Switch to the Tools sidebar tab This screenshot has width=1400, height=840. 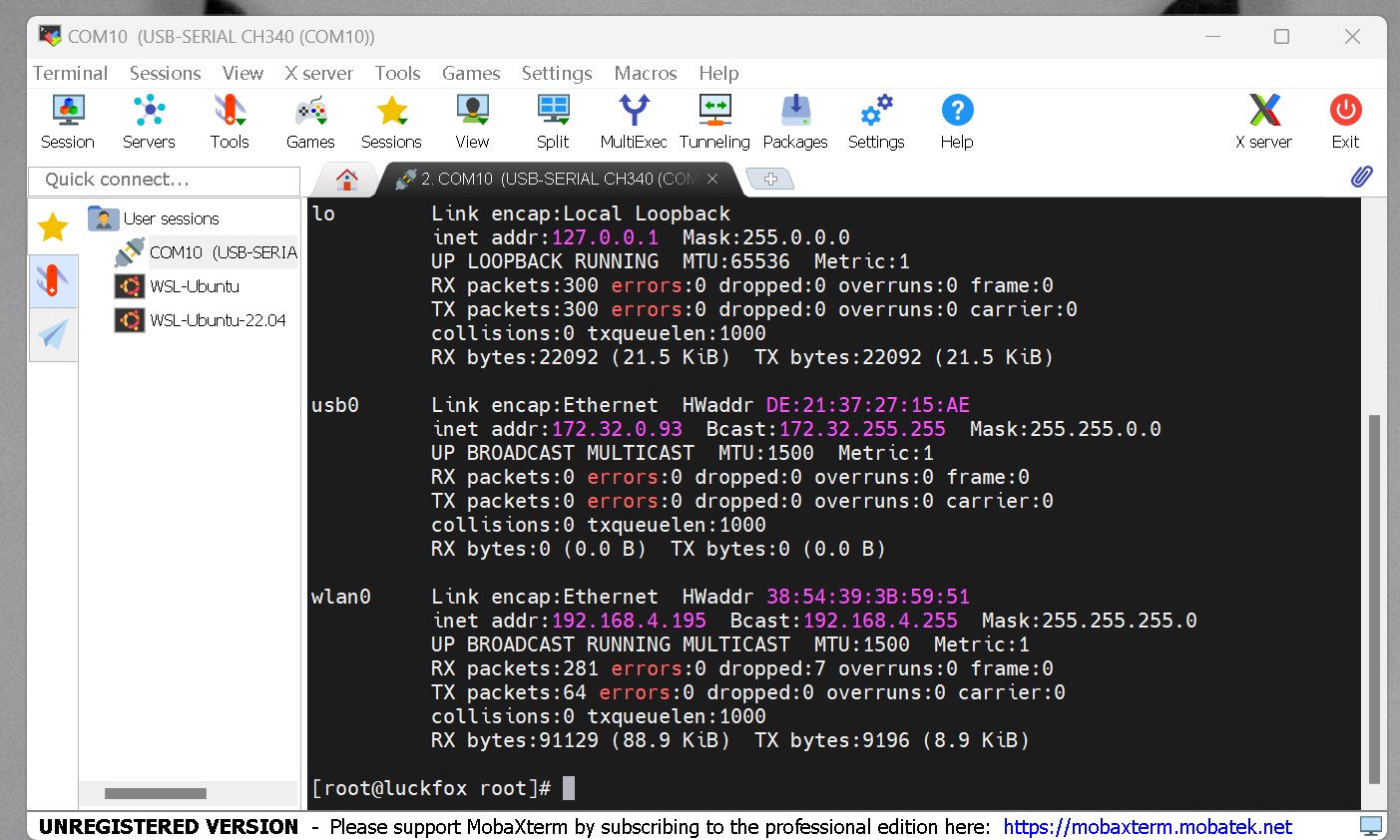coord(53,280)
